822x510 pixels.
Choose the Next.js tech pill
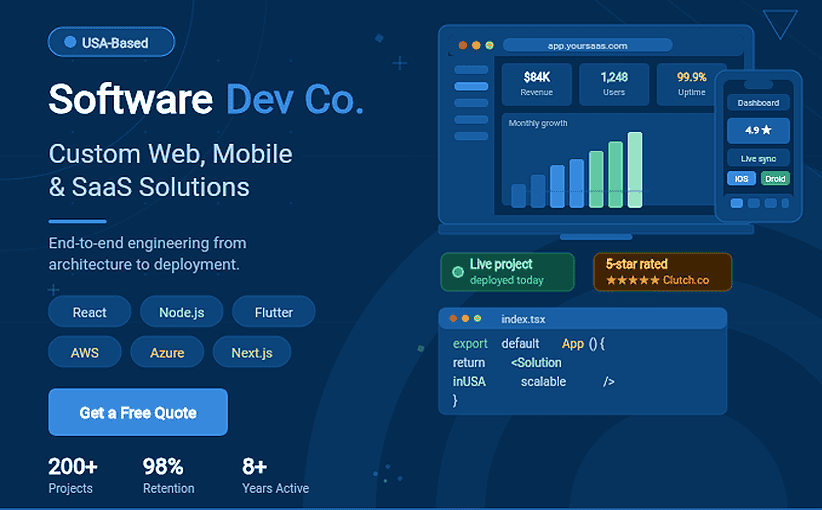coord(252,352)
